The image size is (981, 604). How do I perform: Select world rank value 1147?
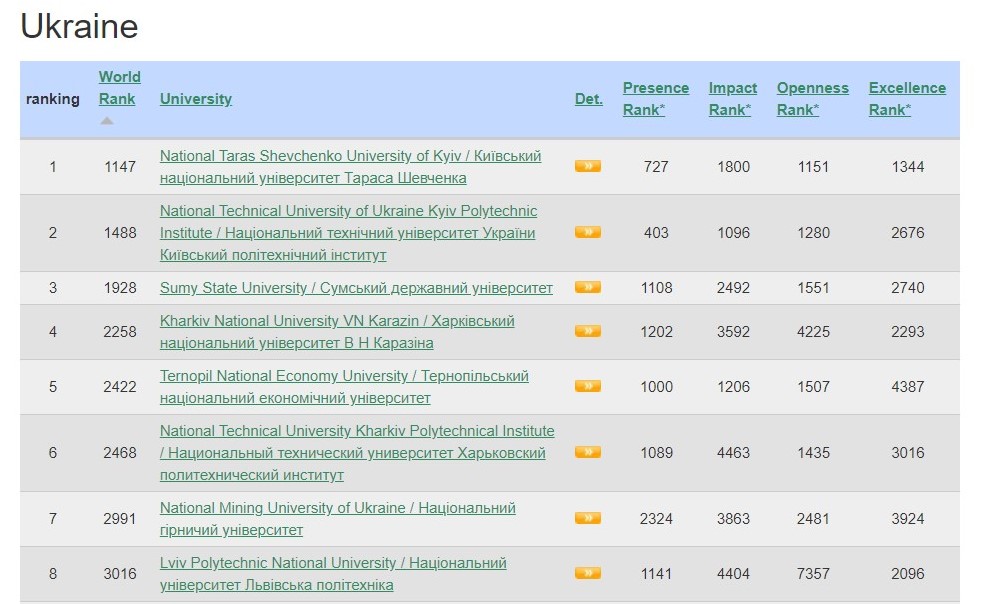click(x=119, y=166)
